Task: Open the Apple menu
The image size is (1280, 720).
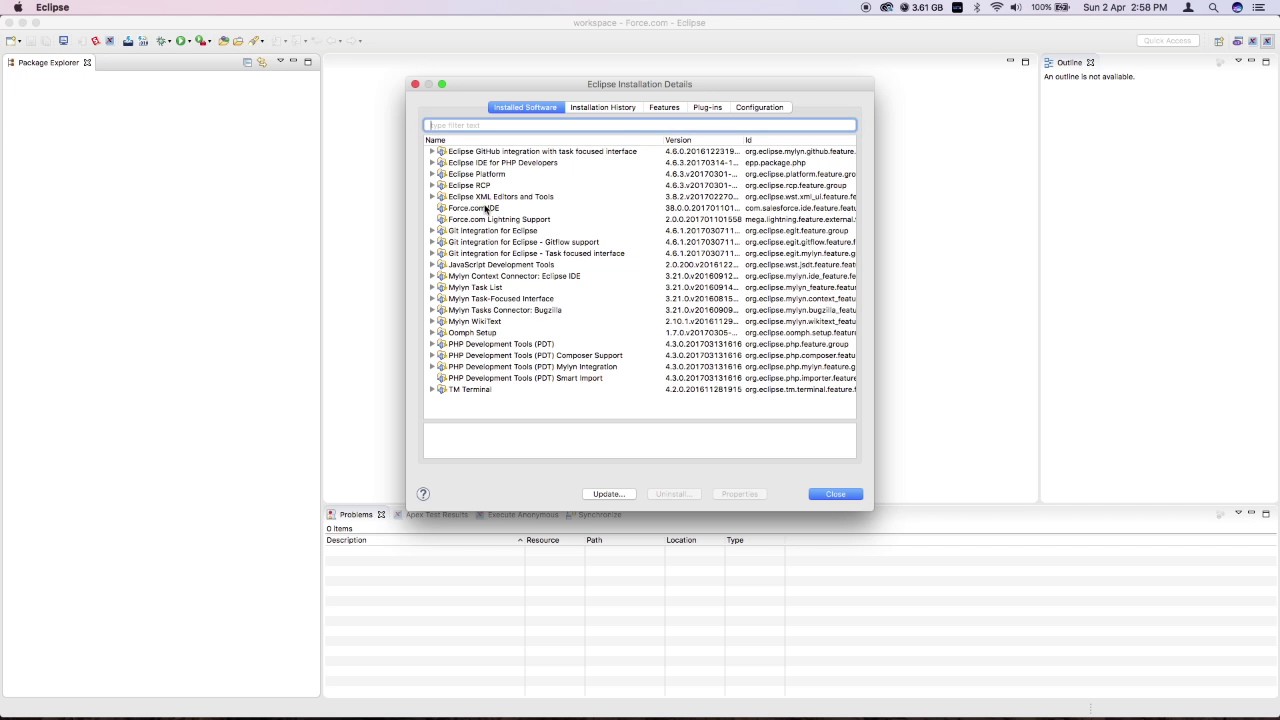Action: click(x=18, y=7)
